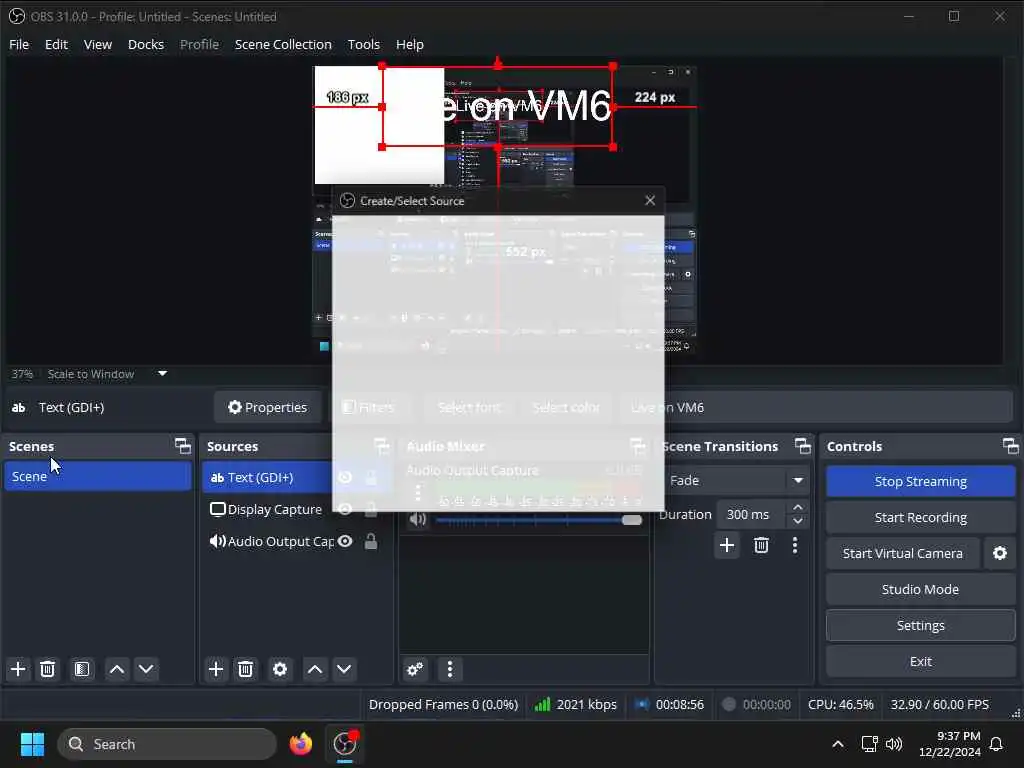
Task: Increase transition duration
Action: pyautogui.click(x=797, y=507)
